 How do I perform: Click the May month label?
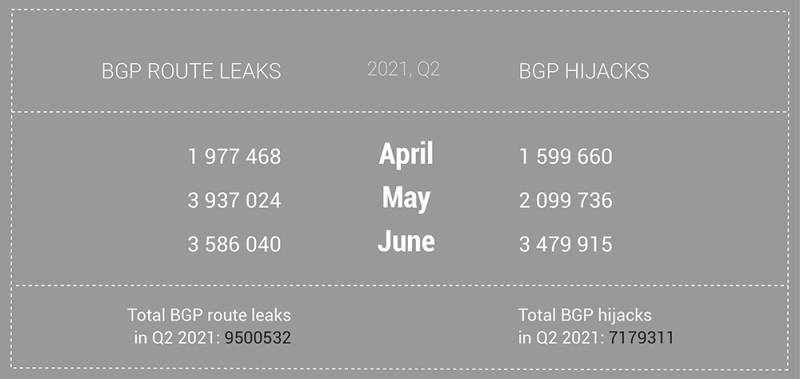point(406,197)
